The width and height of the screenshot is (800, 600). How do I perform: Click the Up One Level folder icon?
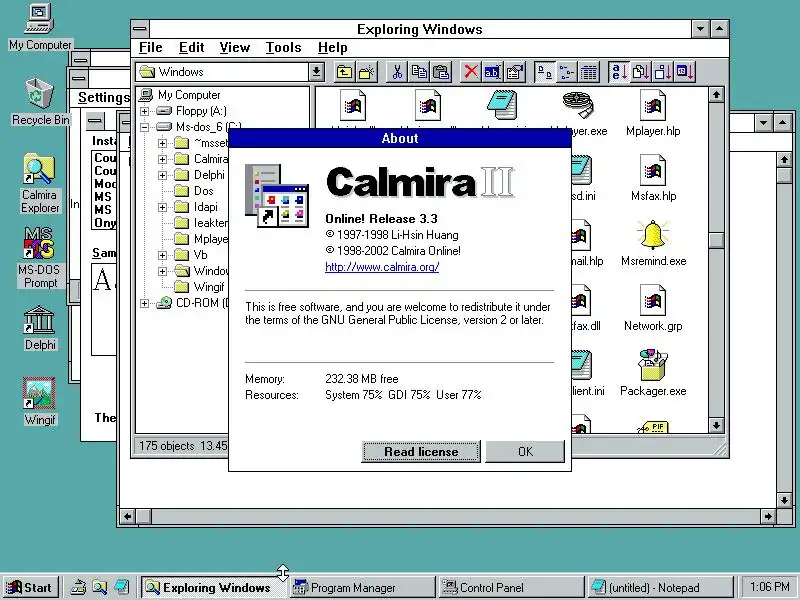(344, 72)
